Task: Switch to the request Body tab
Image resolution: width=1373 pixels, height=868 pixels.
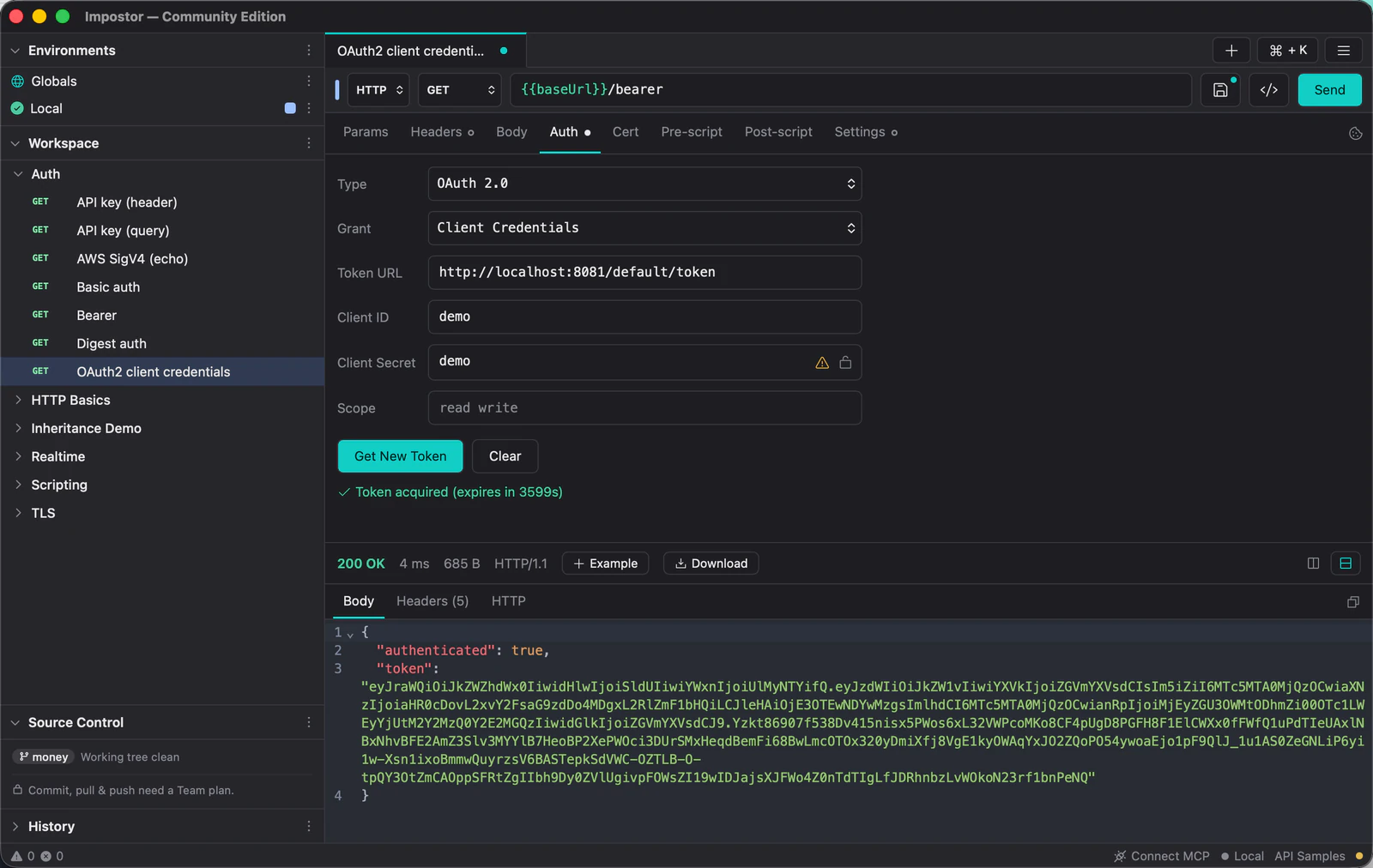Action: [511, 132]
